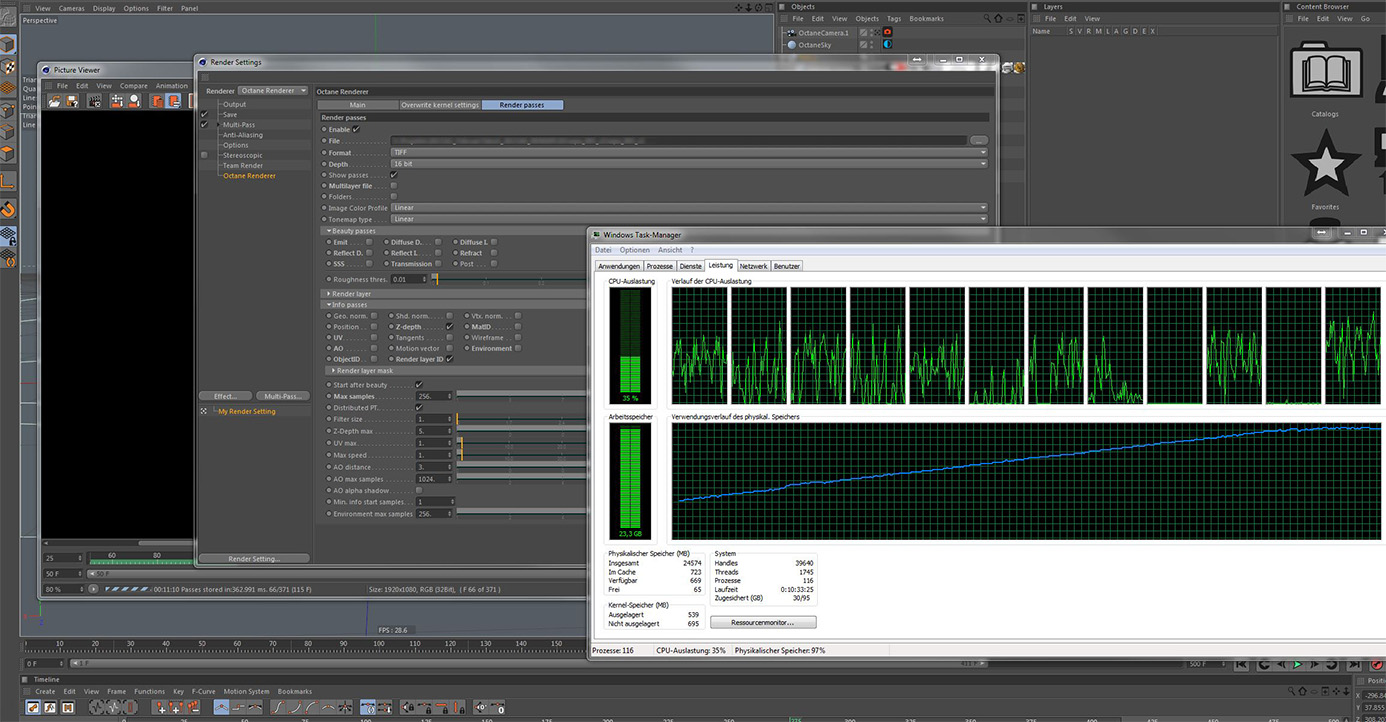
Task: Click the magnet snap icon in left toolbar
Action: click(8, 209)
